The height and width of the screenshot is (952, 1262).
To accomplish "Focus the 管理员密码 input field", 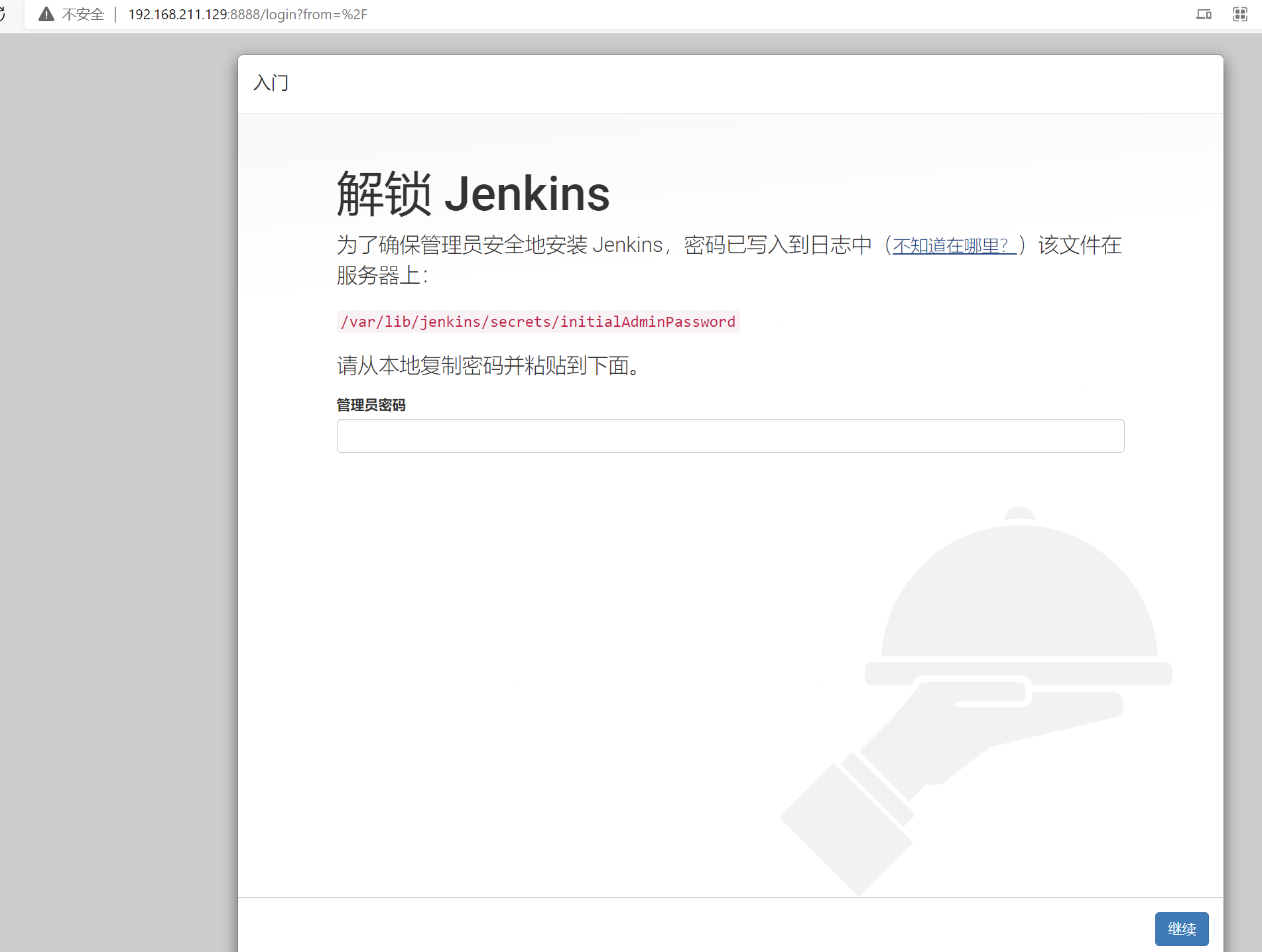I will coord(730,436).
